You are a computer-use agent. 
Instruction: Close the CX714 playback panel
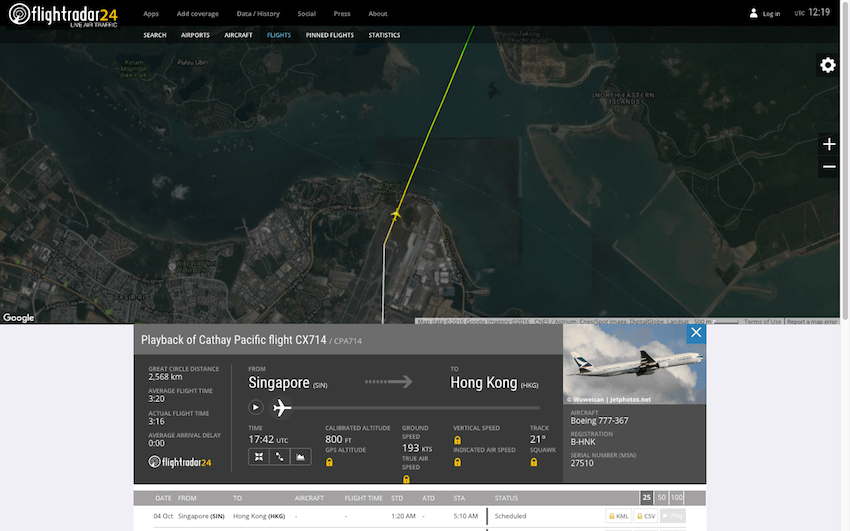pos(696,333)
